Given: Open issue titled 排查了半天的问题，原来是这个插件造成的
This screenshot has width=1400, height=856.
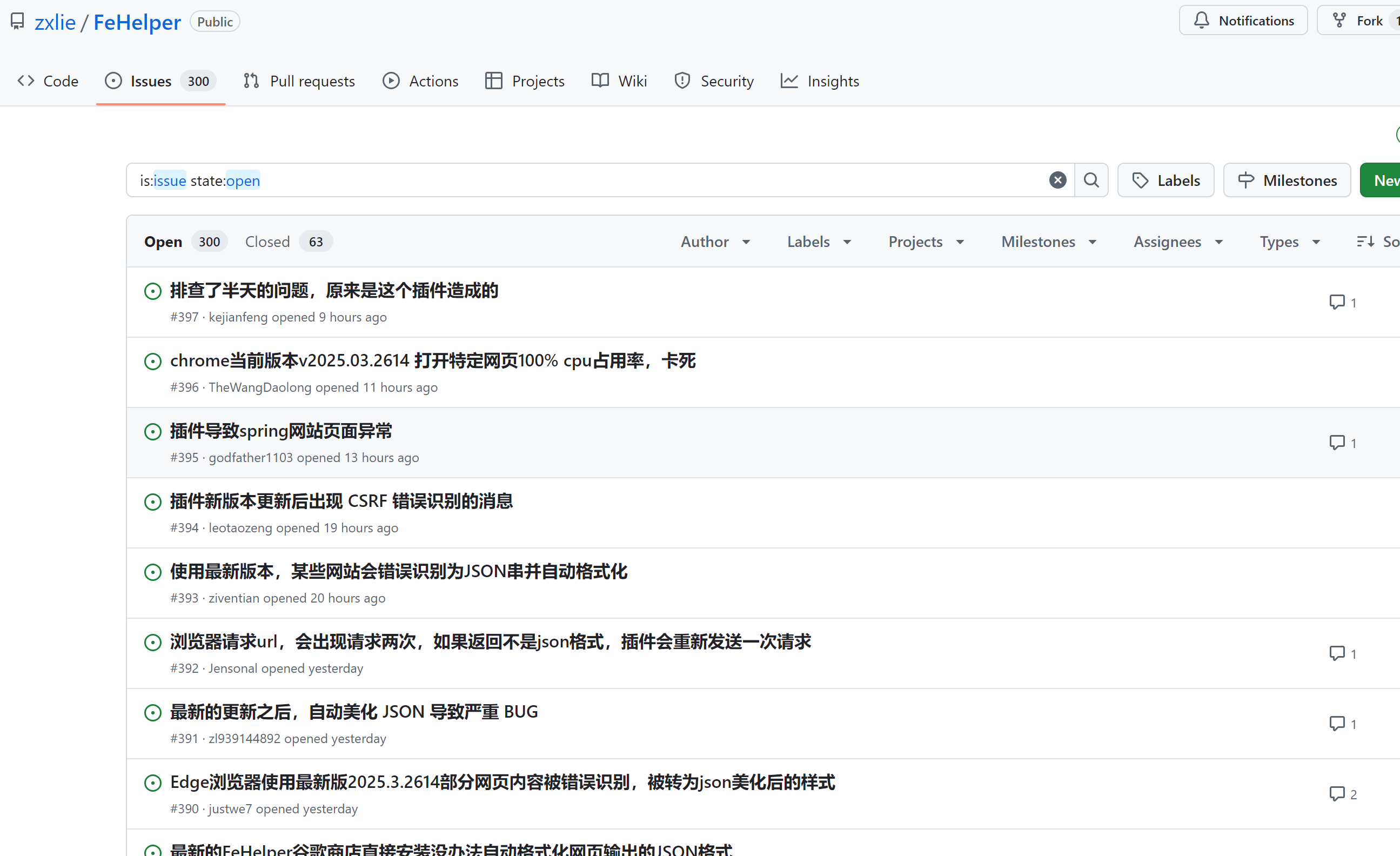Looking at the screenshot, I should point(334,290).
